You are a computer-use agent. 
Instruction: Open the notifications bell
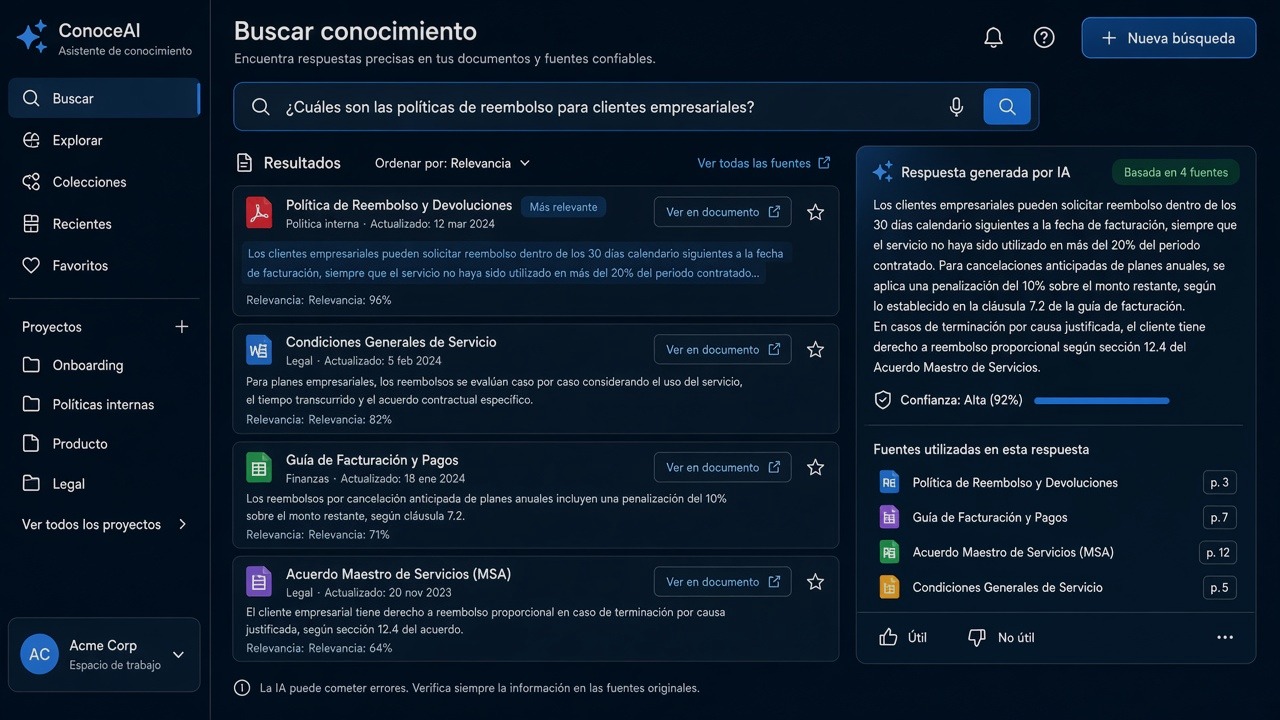[x=993, y=38]
